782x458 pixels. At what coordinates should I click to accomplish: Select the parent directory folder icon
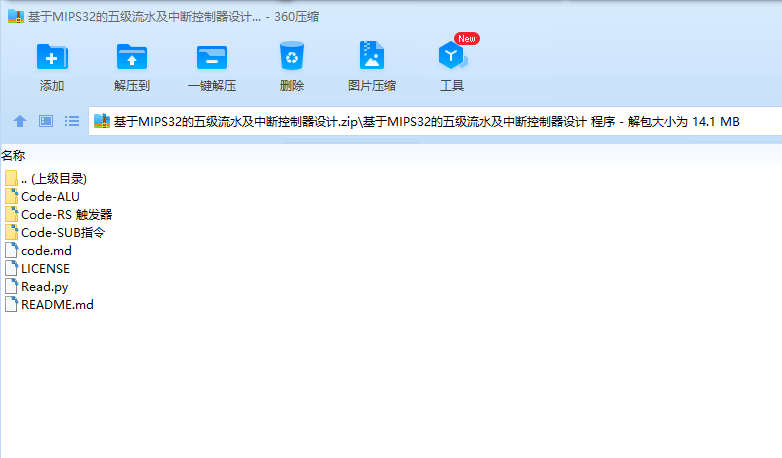point(11,178)
